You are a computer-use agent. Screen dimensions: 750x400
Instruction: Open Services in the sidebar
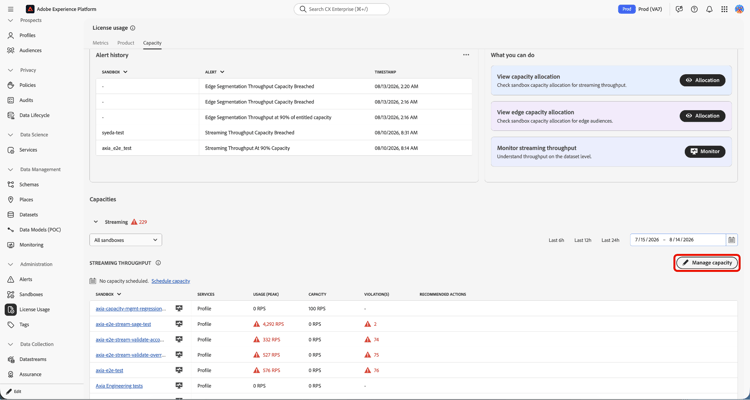[x=28, y=150]
